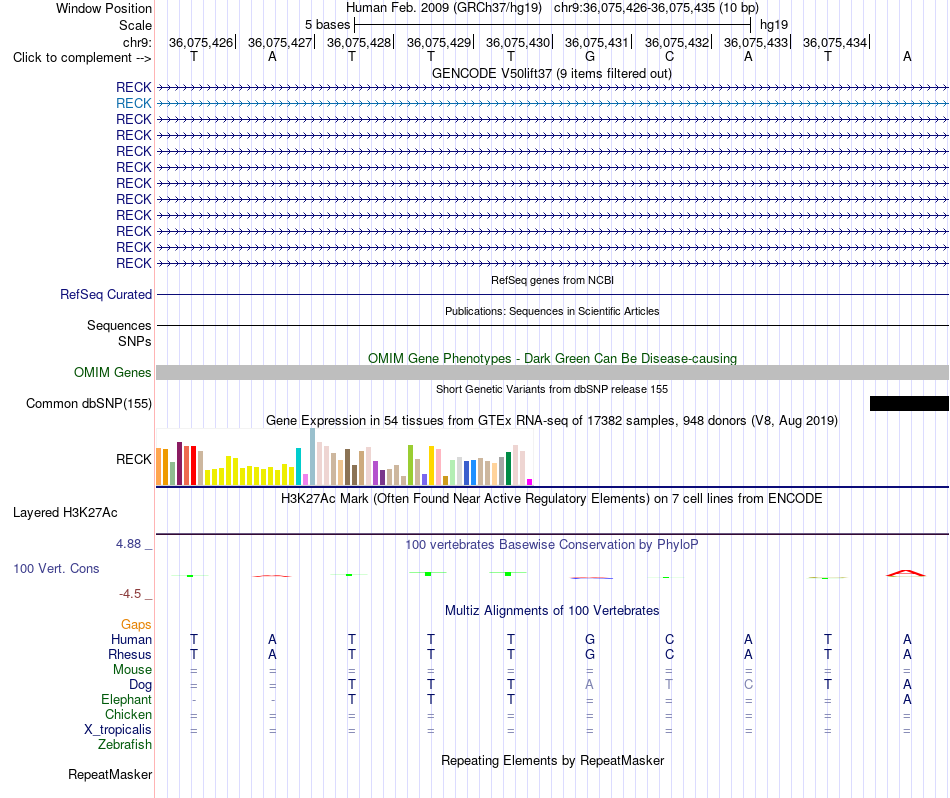The image size is (950, 798).
Task: Click the gray C in the Dog row
Action: coord(748,684)
